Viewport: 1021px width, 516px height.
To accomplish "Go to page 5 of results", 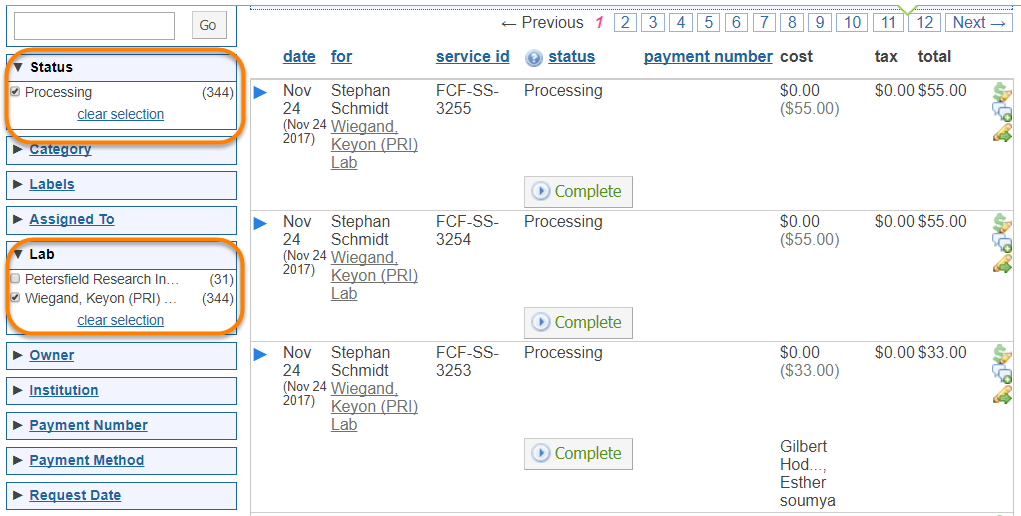I will pyautogui.click(x=708, y=23).
